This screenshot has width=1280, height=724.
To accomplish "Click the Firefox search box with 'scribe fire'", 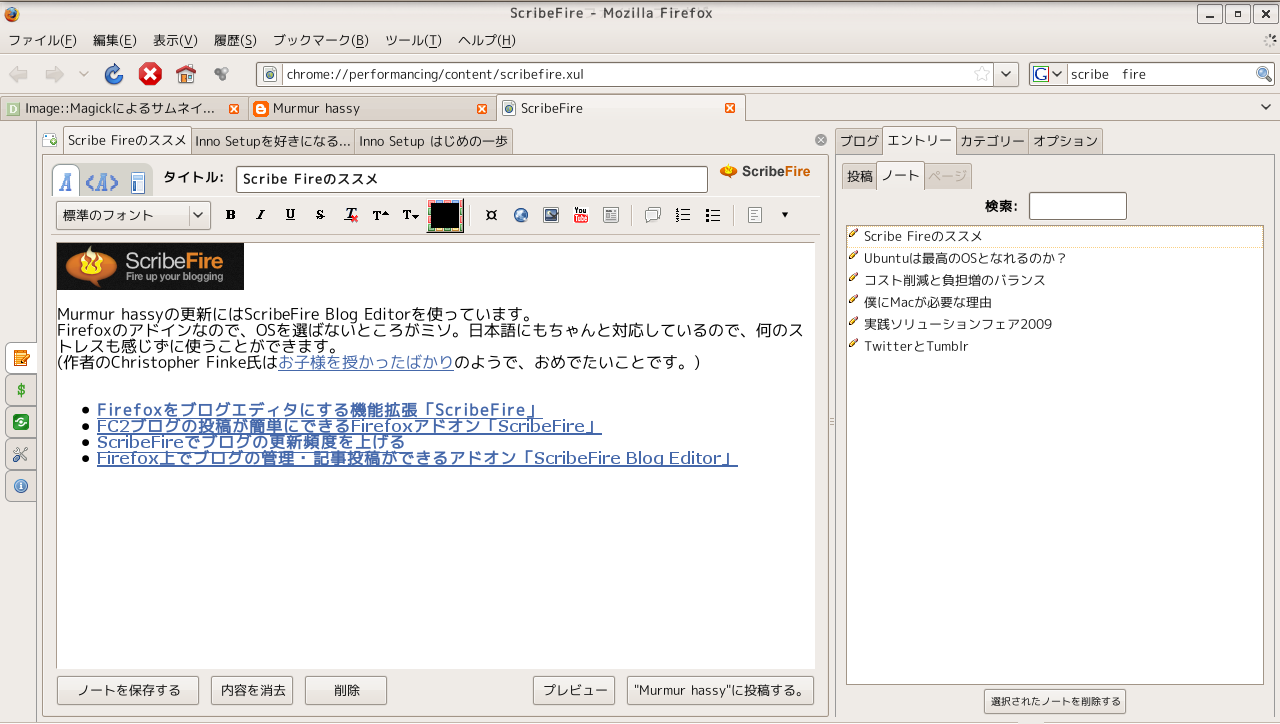I will click(1160, 74).
